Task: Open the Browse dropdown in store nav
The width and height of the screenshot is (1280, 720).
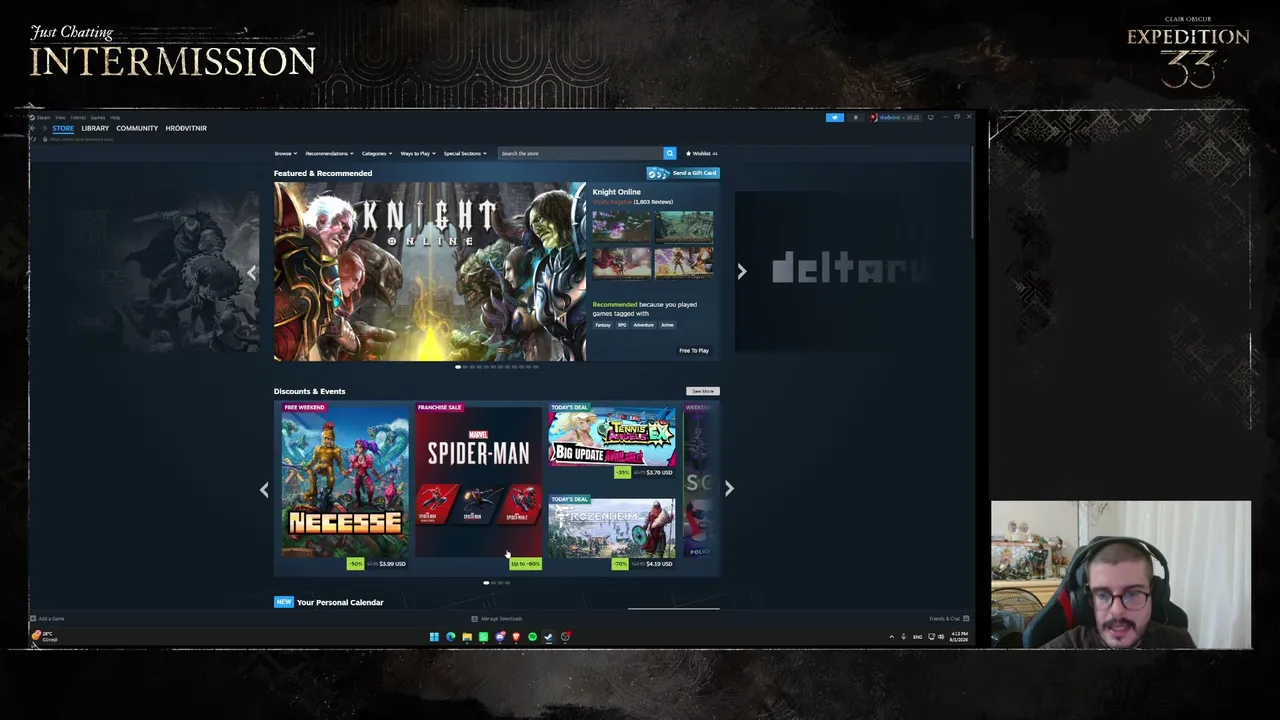Action: pos(284,153)
